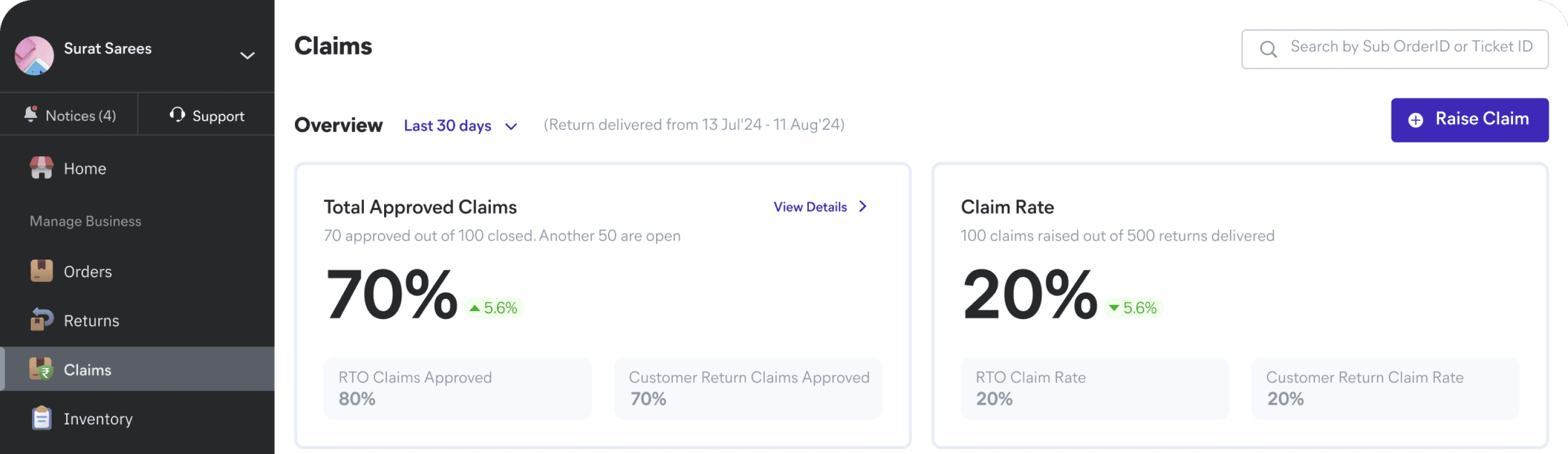Select the RTO Claims Approved card

[x=457, y=388]
